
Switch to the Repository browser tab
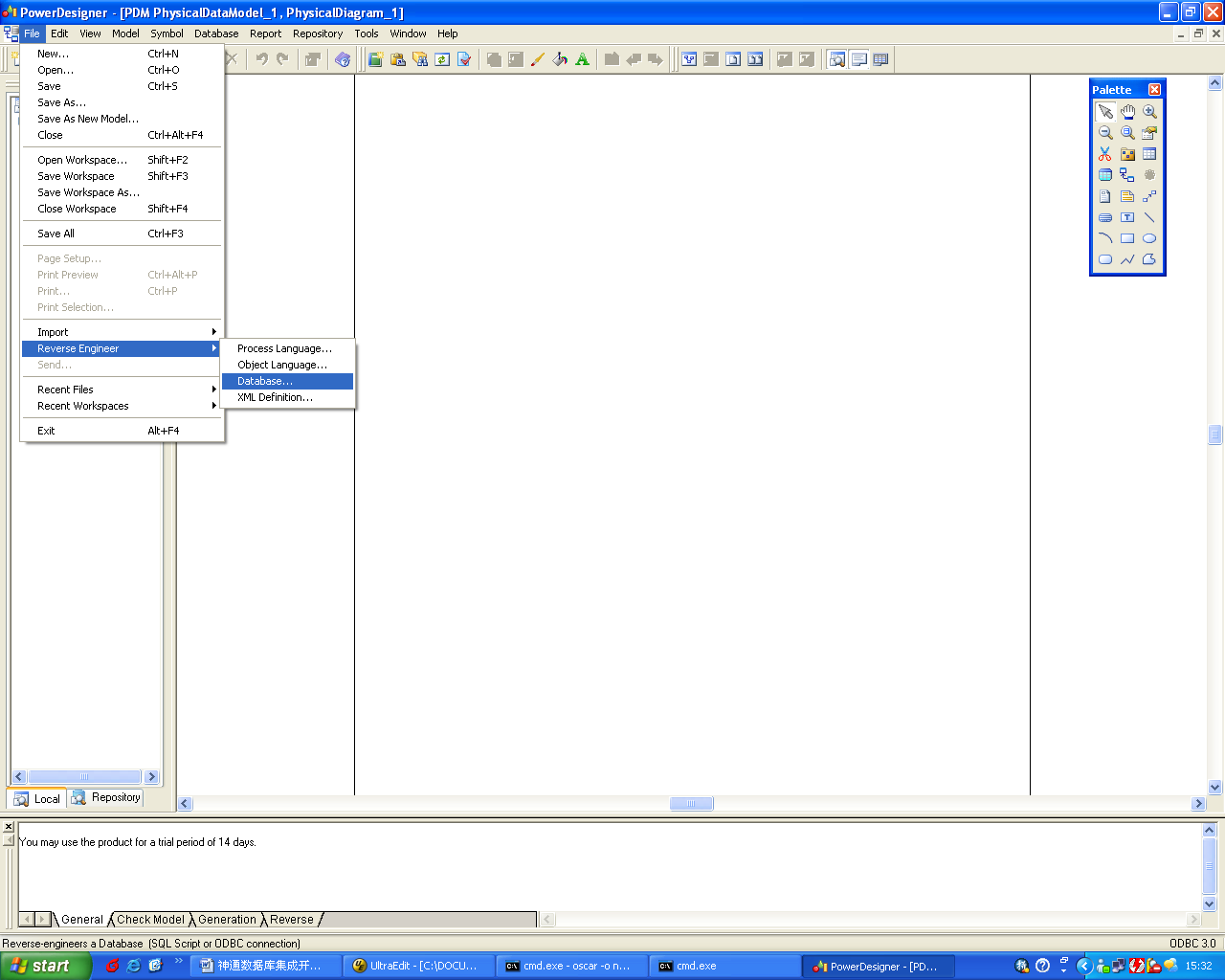106,797
